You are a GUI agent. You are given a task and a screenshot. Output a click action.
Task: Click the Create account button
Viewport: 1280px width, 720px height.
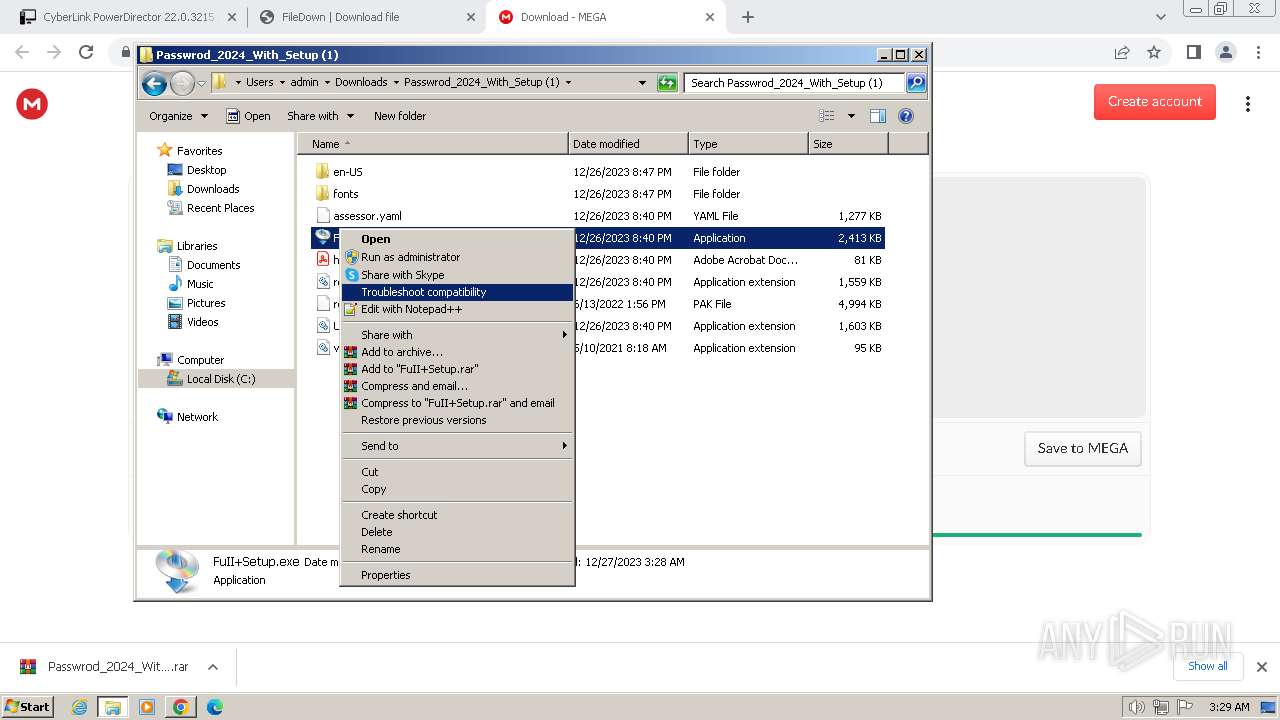(1154, 102)
